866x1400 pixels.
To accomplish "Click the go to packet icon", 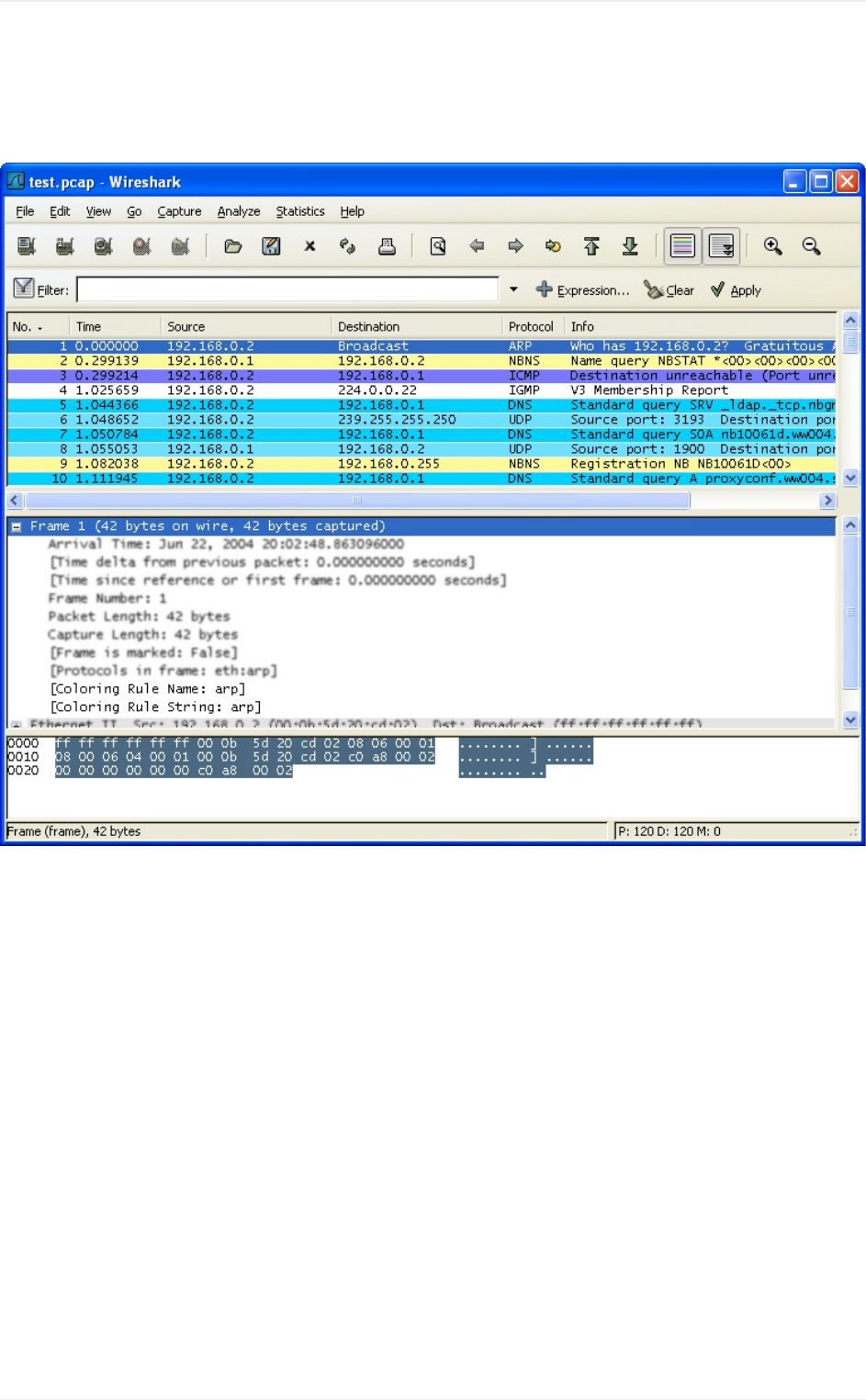I will pos(553,246).
